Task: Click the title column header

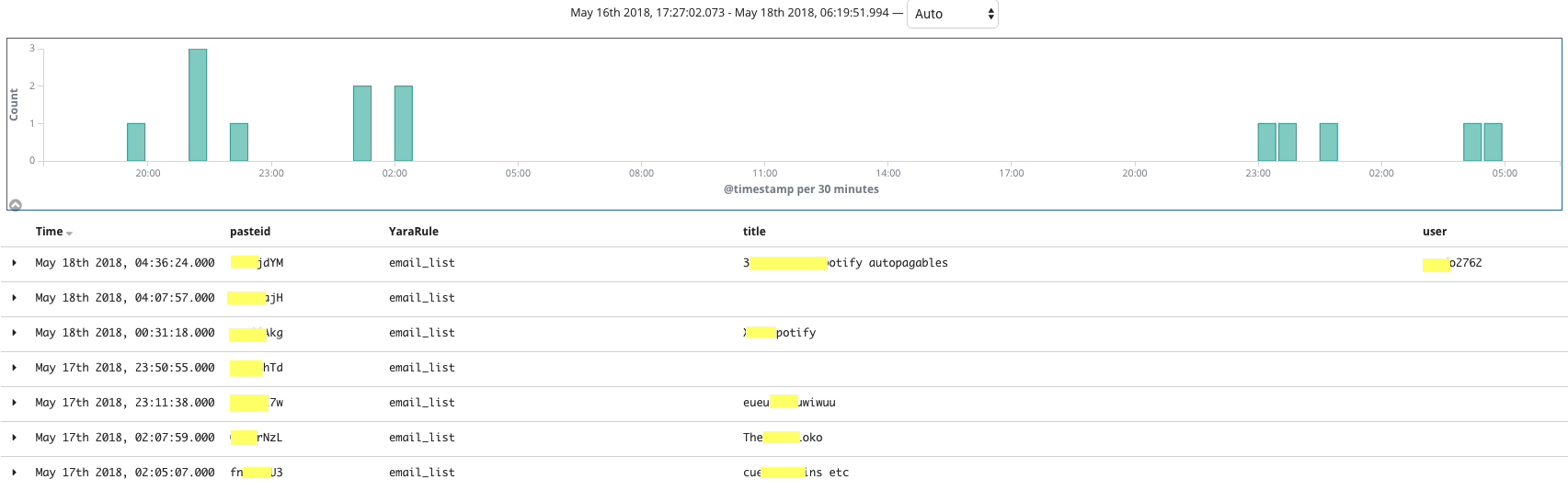Action: [754, 232]
